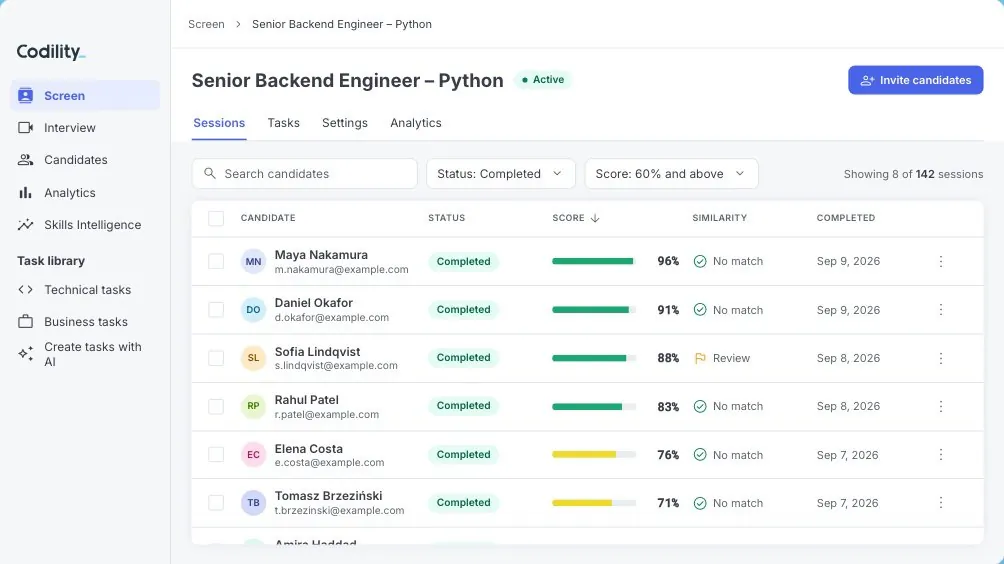Open row menu for Elena Costa
This screenshot has width=1004, height=564.
pyautogui.click(x=941, y=455)
